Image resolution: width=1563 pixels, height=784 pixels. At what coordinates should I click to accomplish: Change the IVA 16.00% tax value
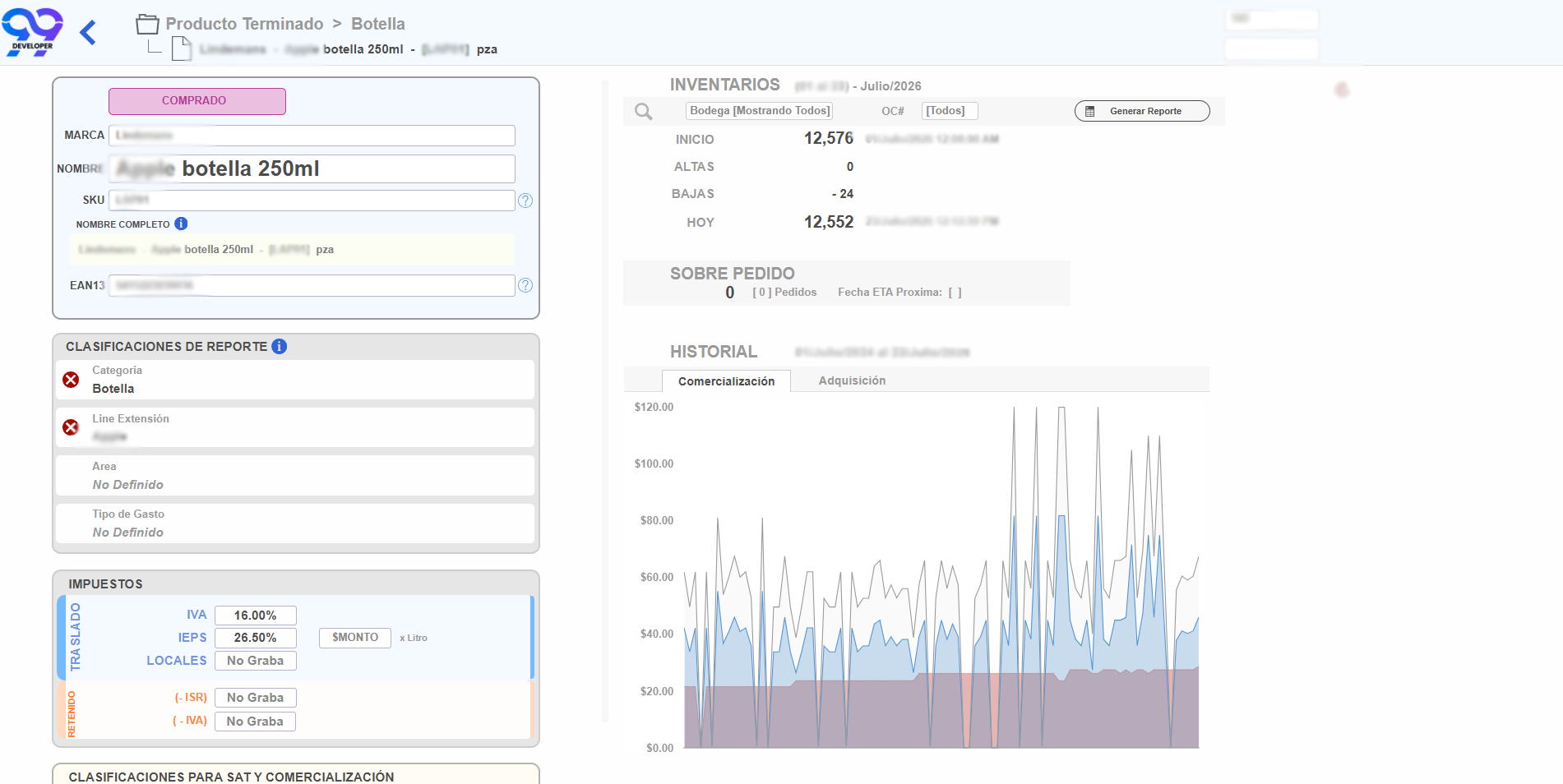(255, 616)
